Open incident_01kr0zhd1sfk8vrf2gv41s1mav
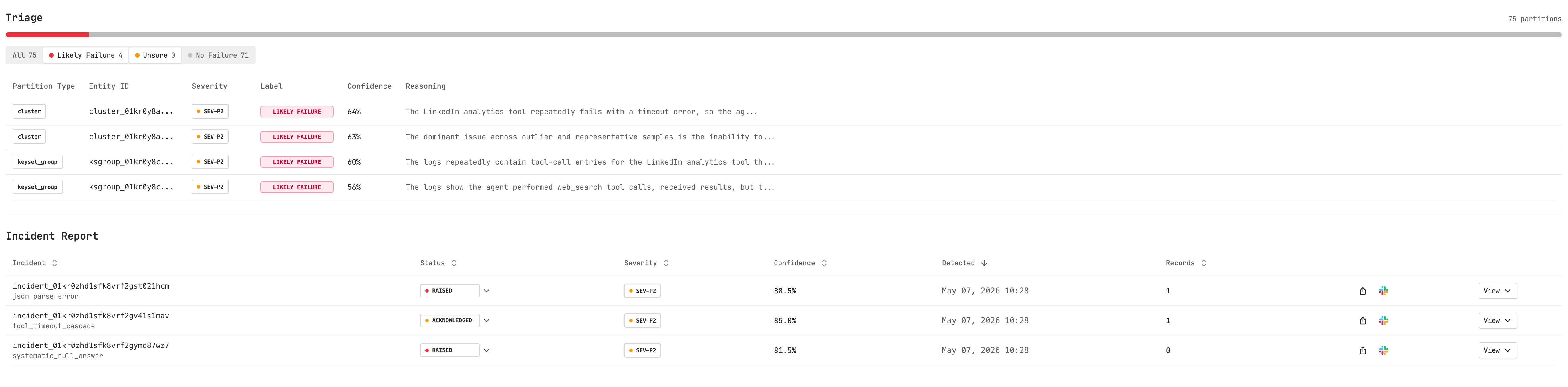Image resolution: width=1568 pixels, height=387 pixels. (x=91, y=316)
